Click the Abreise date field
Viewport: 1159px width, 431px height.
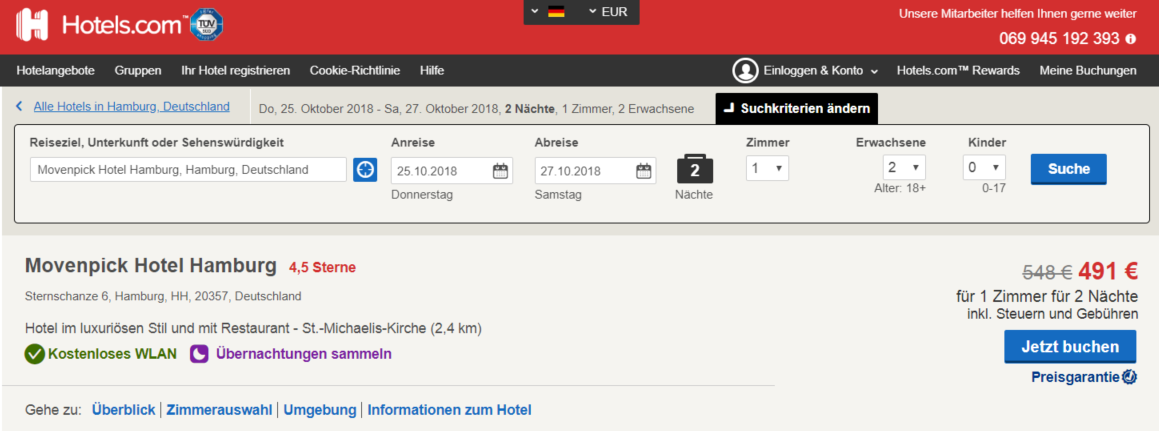[x=595, y=171]
